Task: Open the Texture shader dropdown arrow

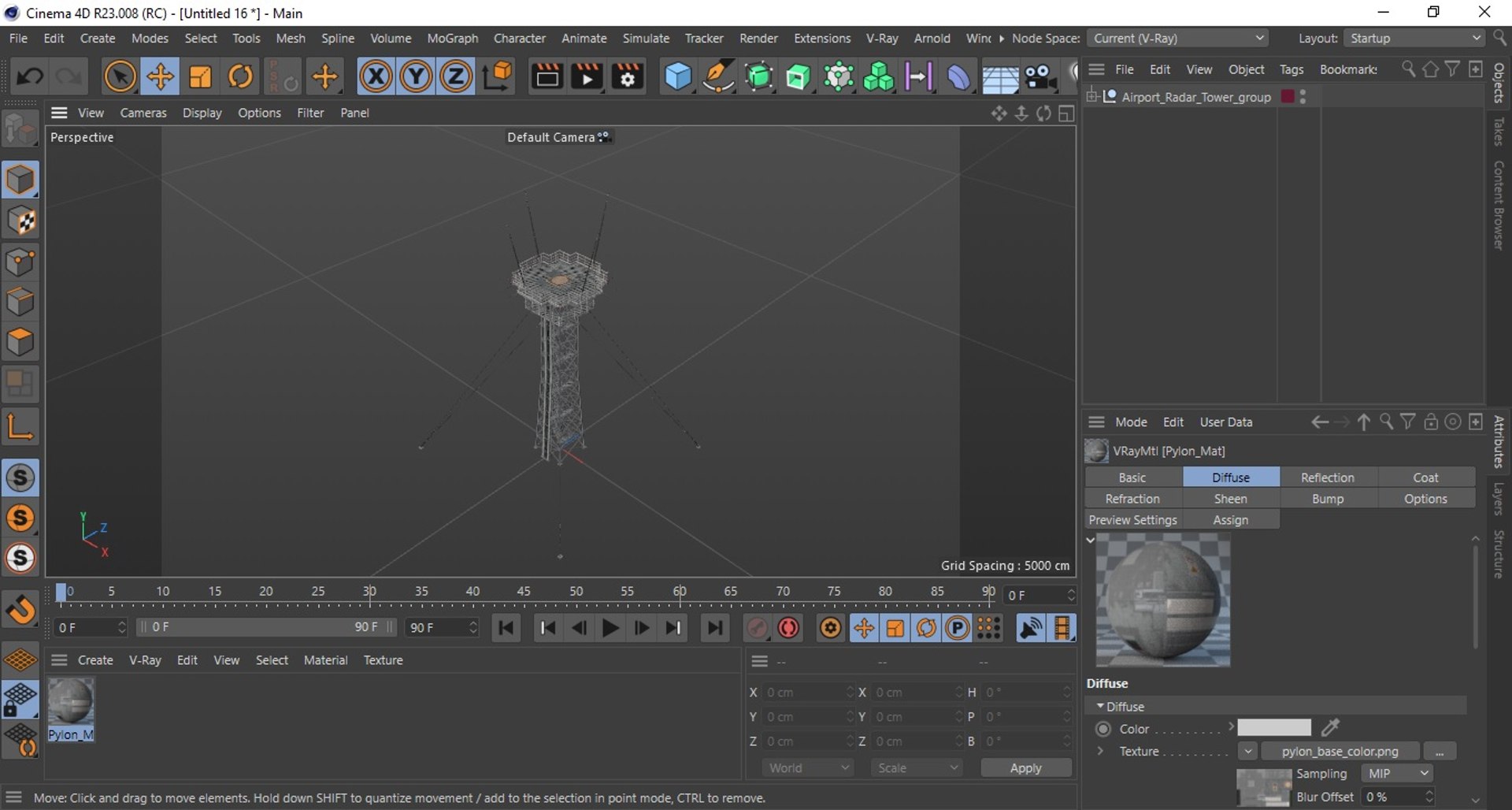Action: tap(1247, 752)
